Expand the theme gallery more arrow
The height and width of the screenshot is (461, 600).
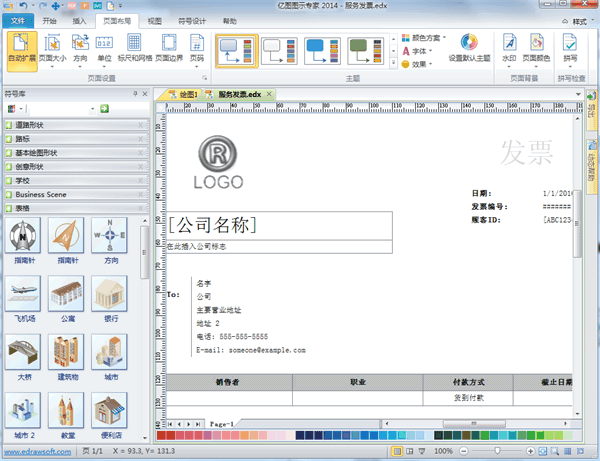coord(393,64)
